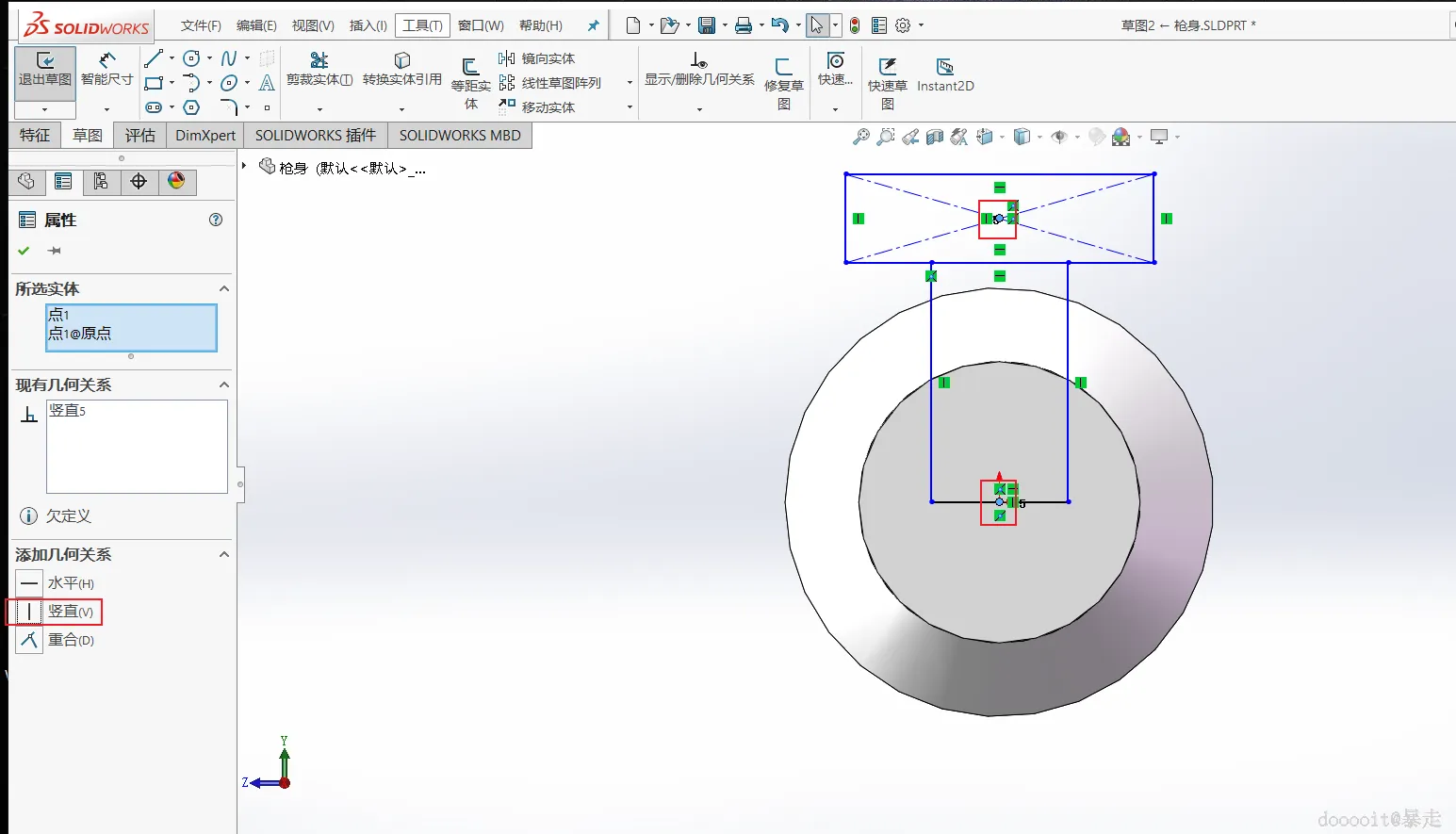The width and height of the screenshot is (1456, 834).
Task: Expand the 枪身 feature tree node
Action: tap(244, 167)
